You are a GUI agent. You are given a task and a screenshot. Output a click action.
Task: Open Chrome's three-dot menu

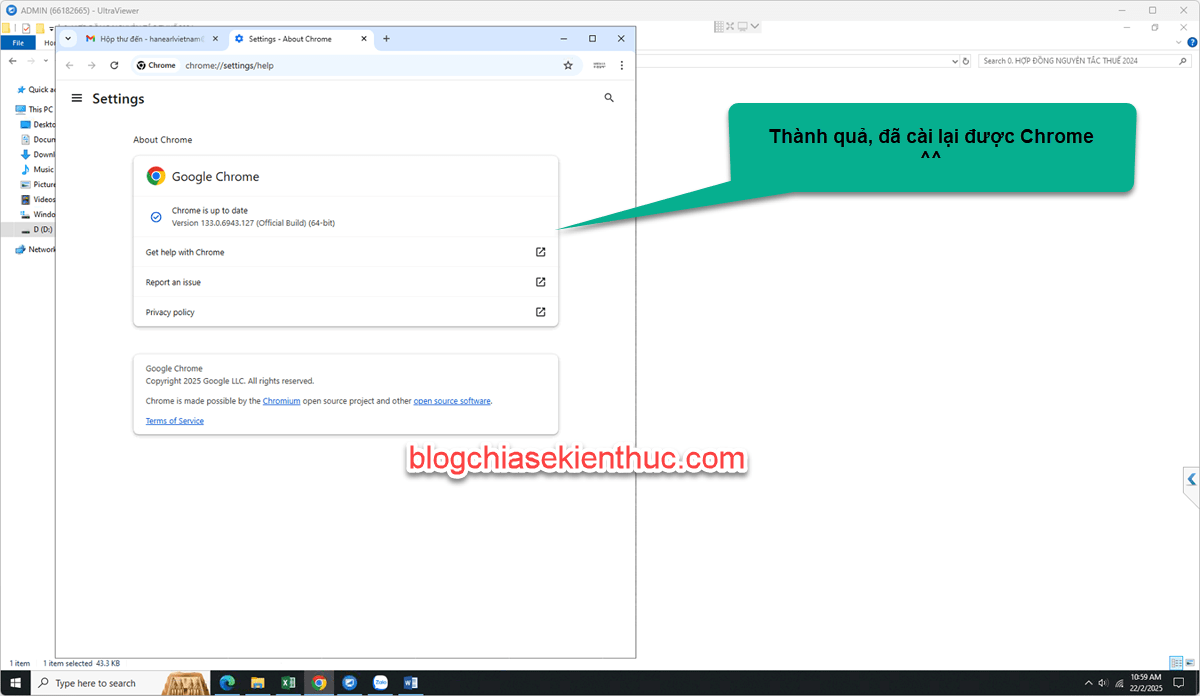[622, 65]
